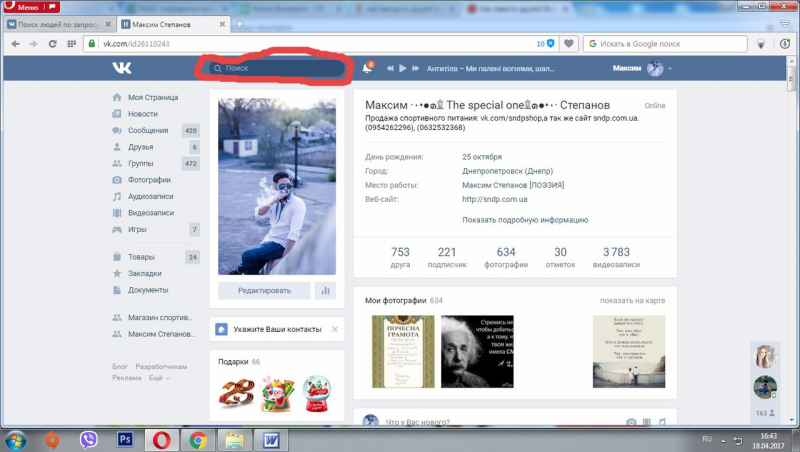Expand the Ещё footer dropdown
This screenshot has height=452, width=800.
tap(159, 378)
